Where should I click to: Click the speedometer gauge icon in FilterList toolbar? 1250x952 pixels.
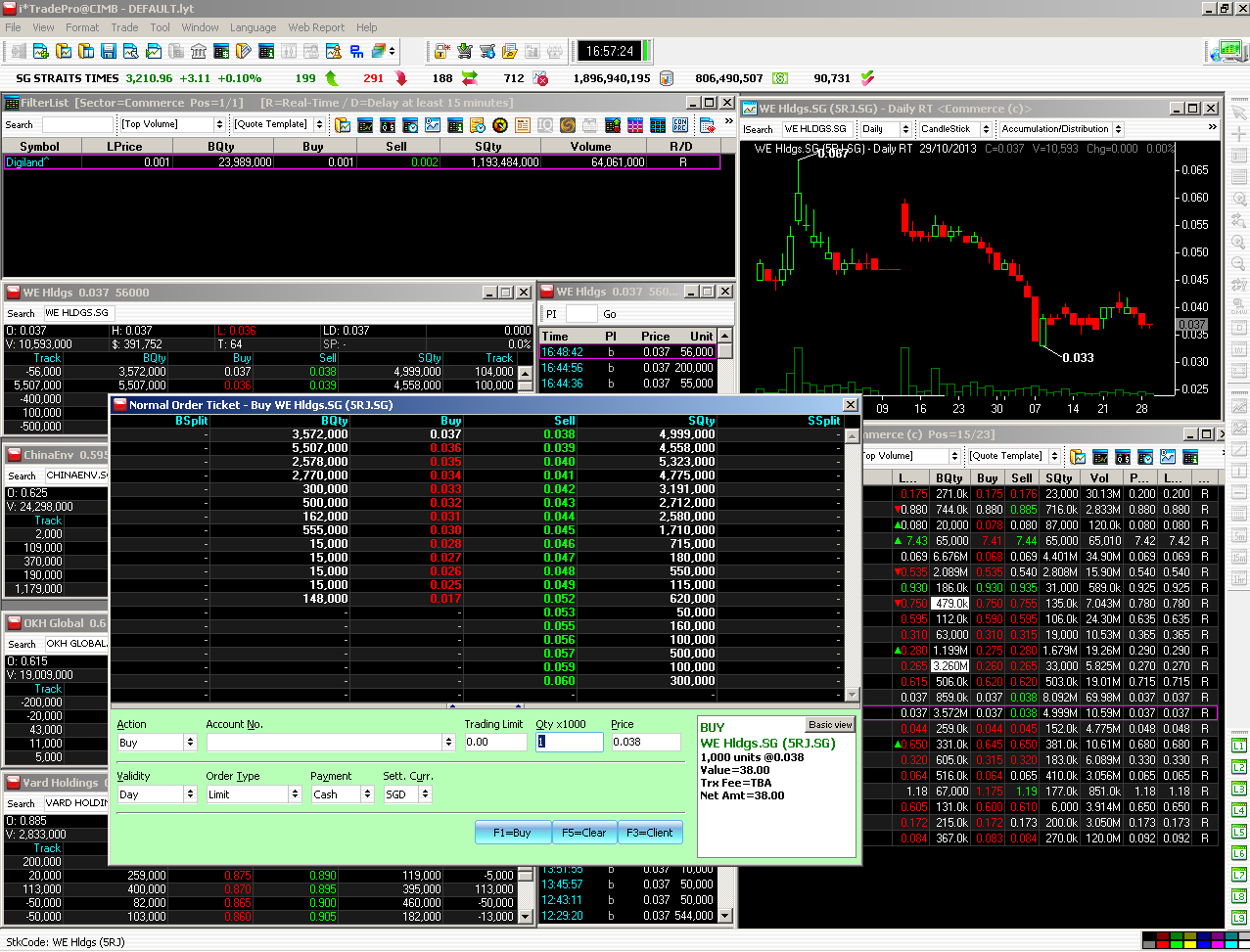(499, 125)
